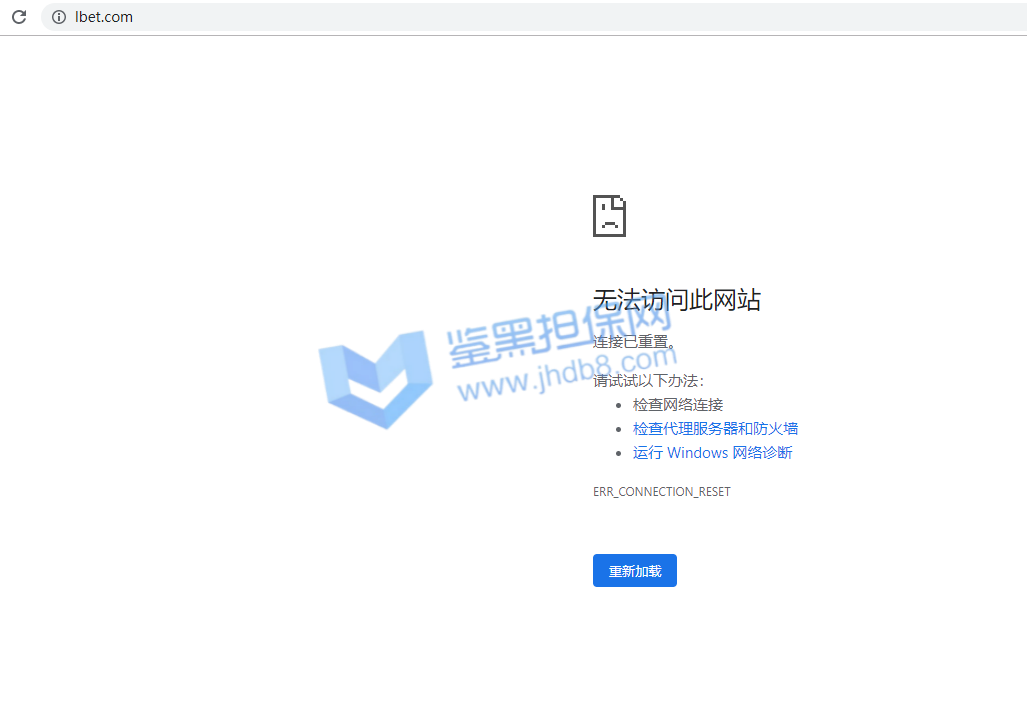The width and height of the screenshot is (1027, 716).
Task: Open site information icon beside lbet.com
Action: (x=59, y=17)
